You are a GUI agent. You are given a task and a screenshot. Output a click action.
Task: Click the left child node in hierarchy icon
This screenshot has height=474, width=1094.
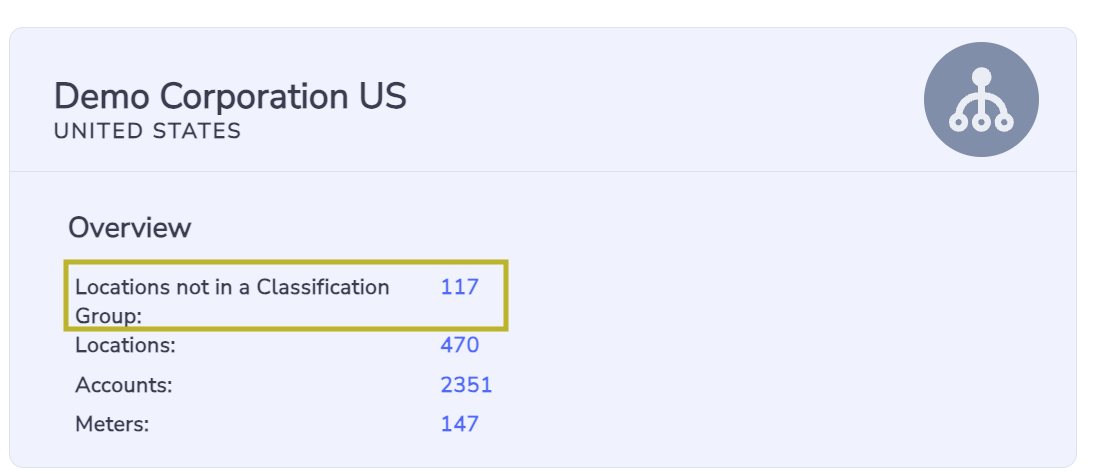click(959, 123)
